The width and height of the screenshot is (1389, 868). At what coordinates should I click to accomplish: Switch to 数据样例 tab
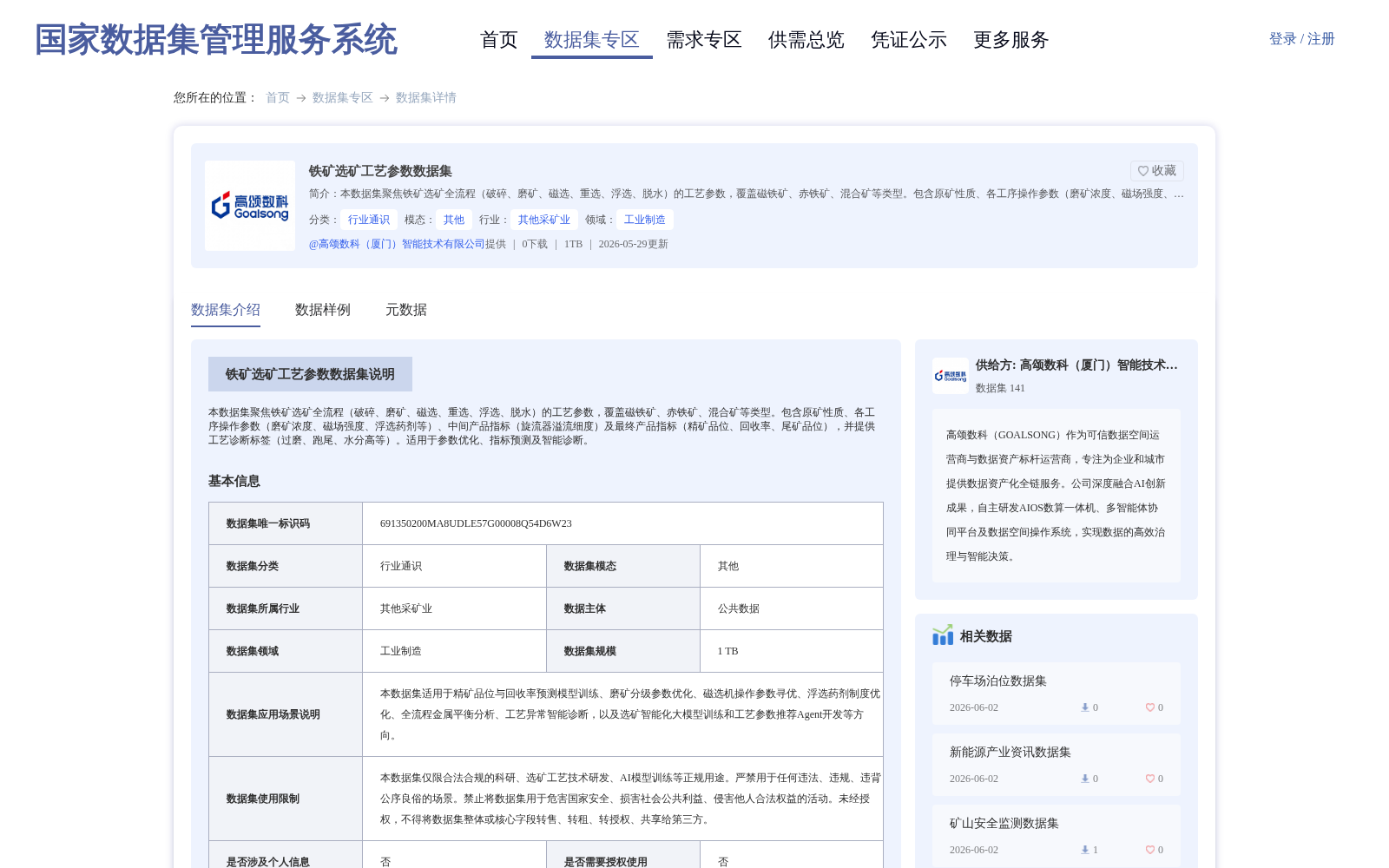323,310
